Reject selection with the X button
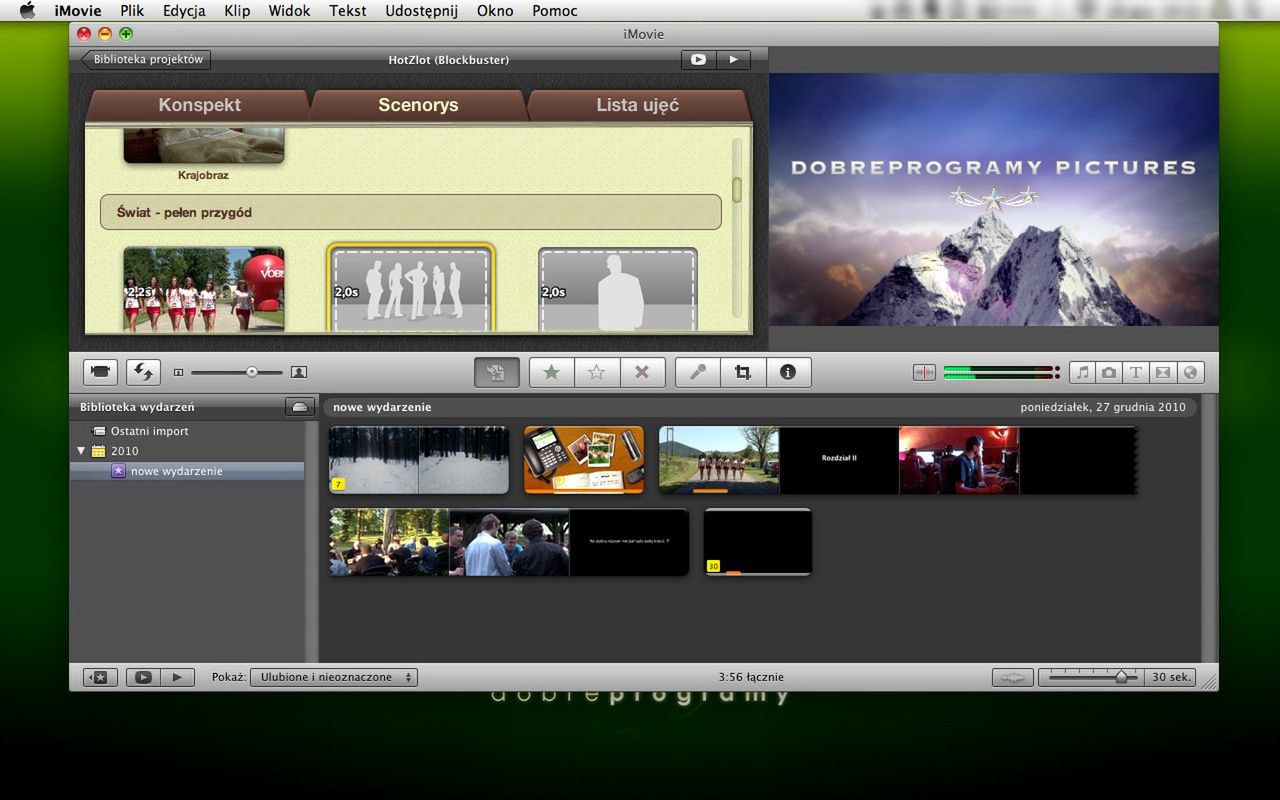This screenshot has height=800, width=1280. [642, 372]
